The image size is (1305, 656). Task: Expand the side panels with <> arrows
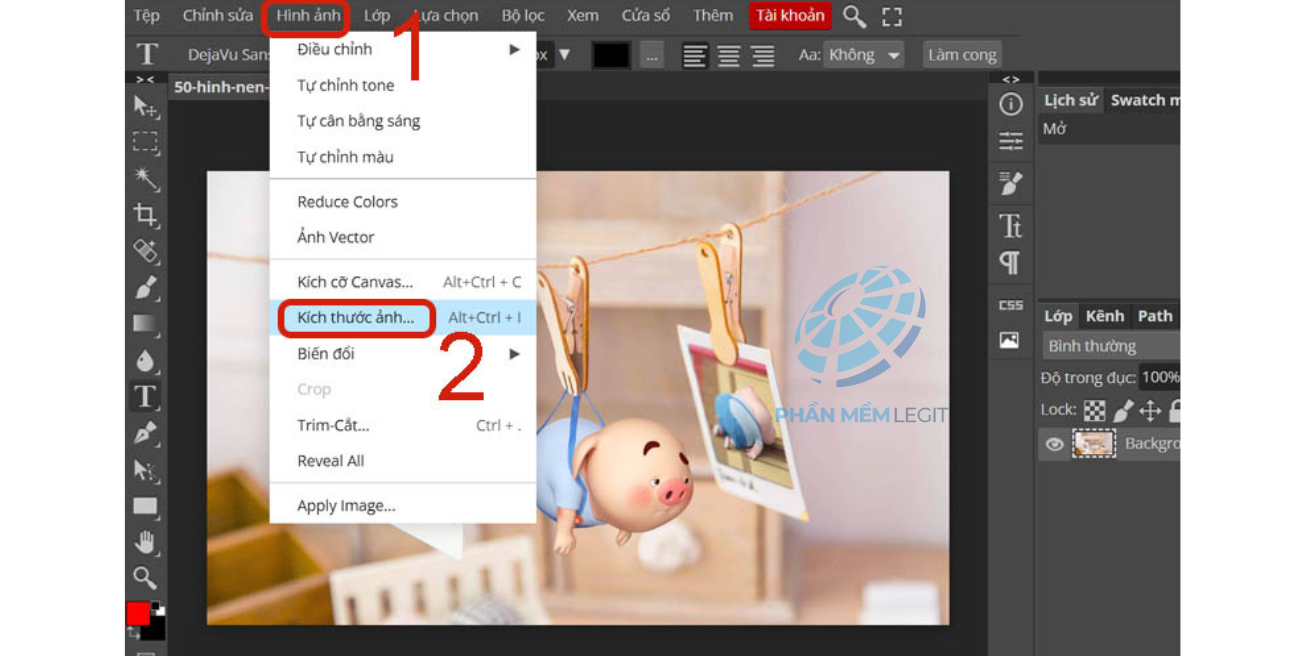pyautogui.click(x=1011, y=79)
